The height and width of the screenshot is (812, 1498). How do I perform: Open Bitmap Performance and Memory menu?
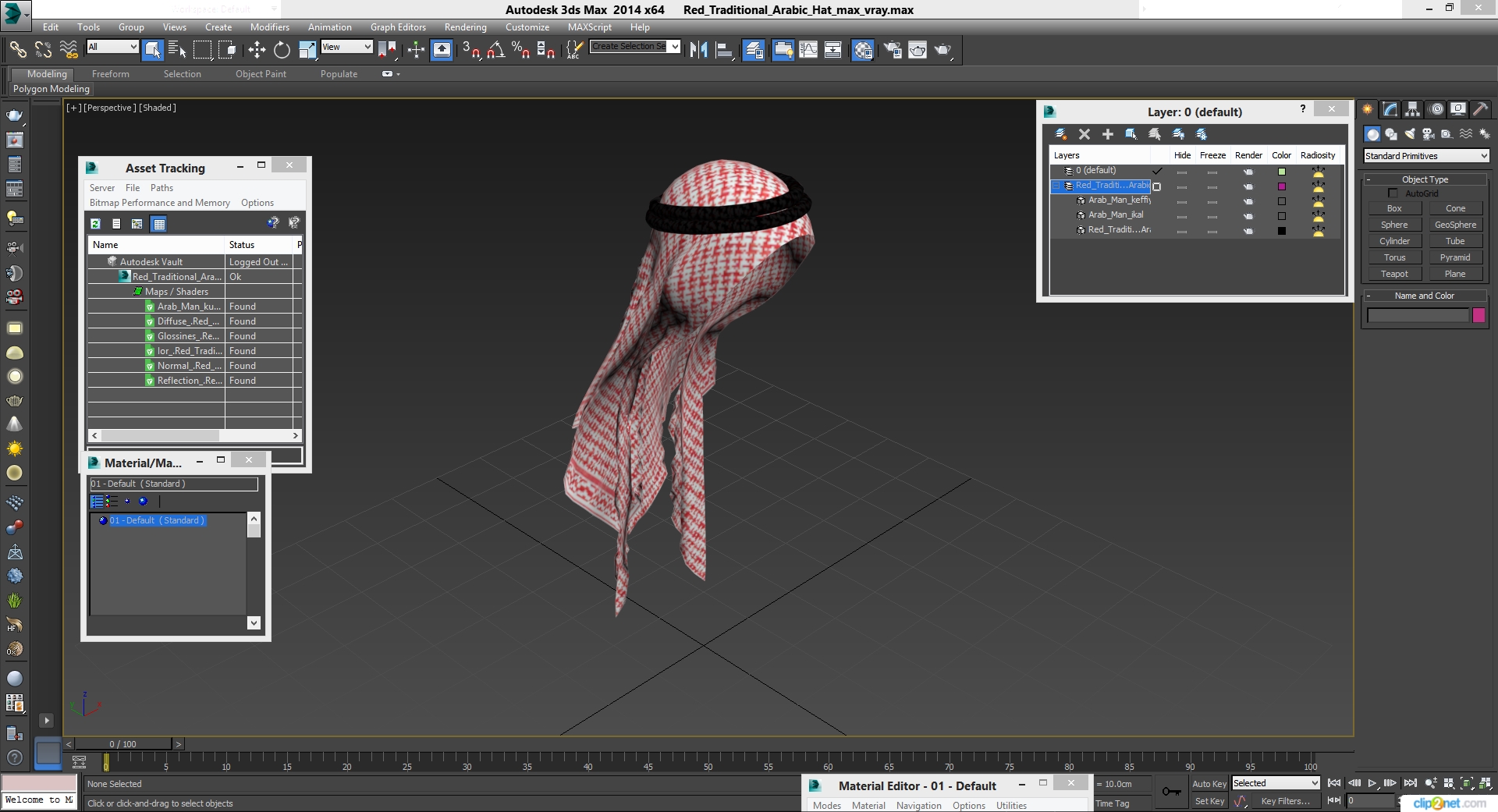159,203
